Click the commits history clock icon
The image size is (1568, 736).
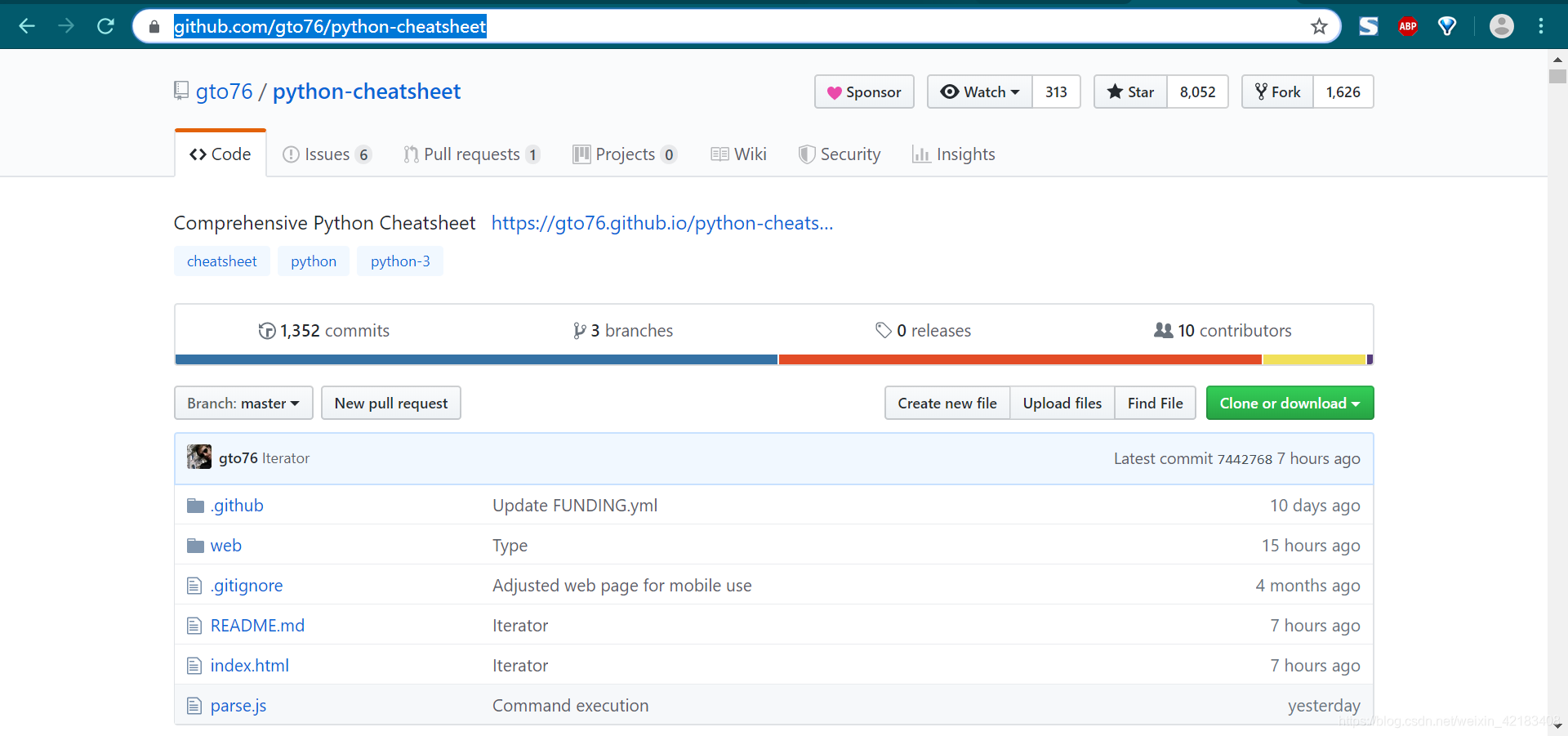pos(267,331)
